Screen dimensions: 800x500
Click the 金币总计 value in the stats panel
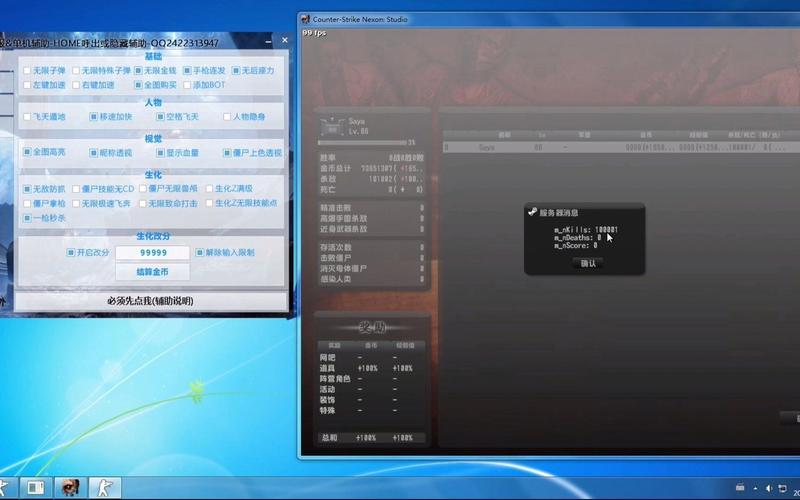tap(392, 168)
